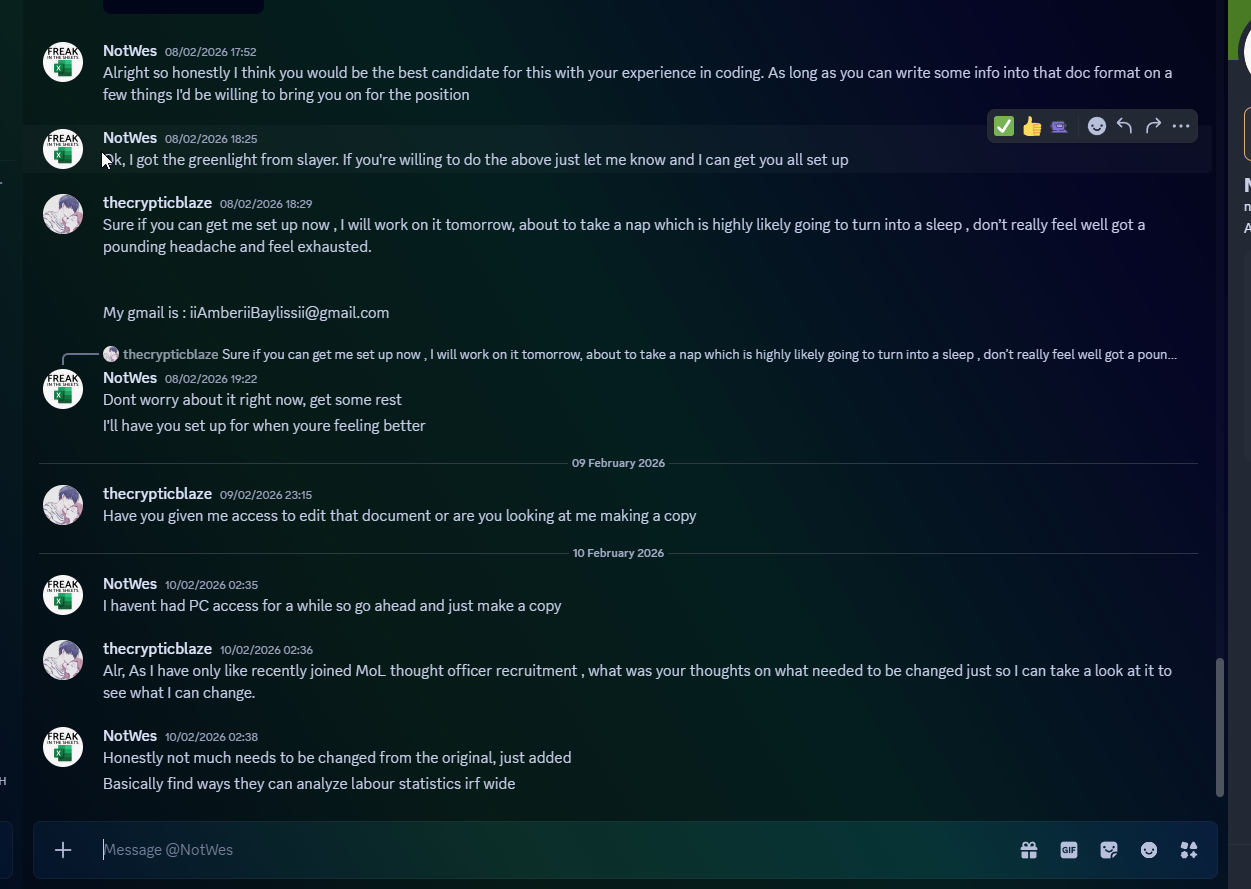Open Add Reaction emoji picker on message
1251x889 pixels.
click(1097, 126)
